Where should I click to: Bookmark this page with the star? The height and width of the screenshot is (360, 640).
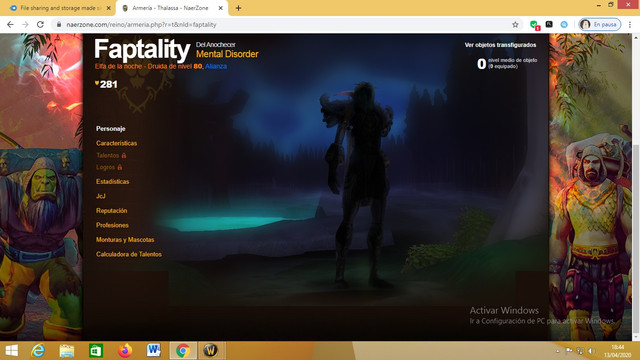point(516,24)
